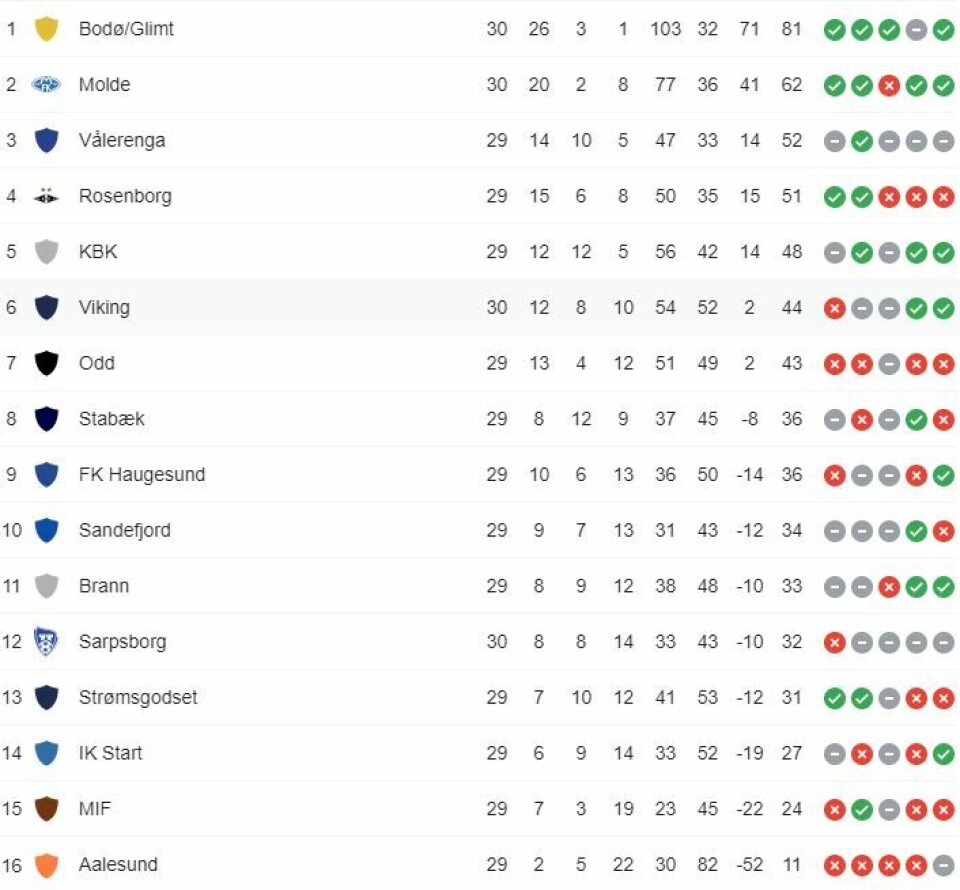
Task: Click the Bodø/Glimt yellow crest icon
Action: point(46,29)
